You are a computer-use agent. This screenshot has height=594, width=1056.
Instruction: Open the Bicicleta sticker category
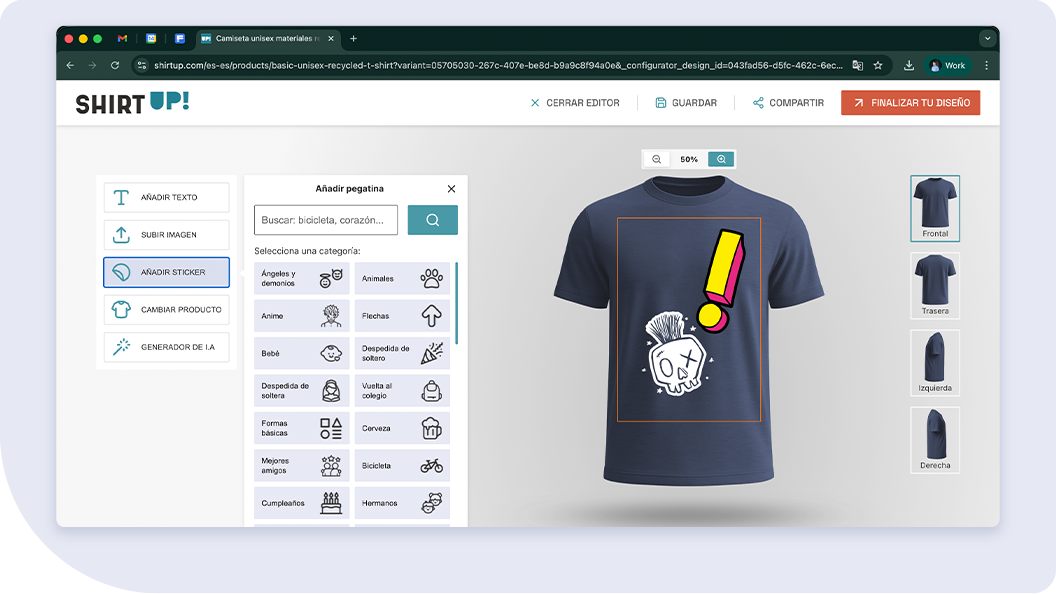(402, 465)
